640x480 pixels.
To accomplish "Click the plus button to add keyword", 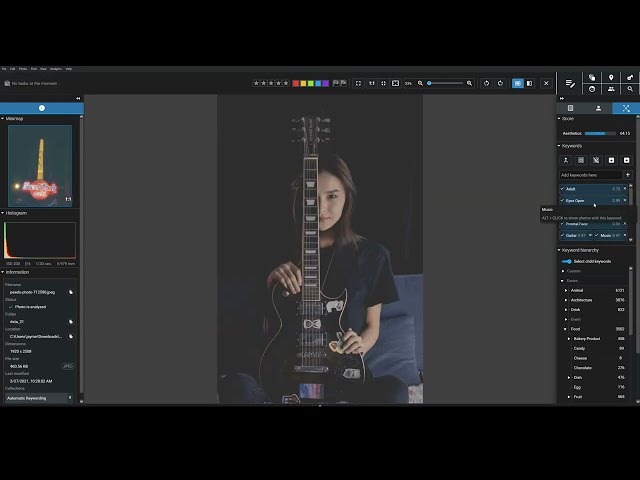I will [628, 175].
